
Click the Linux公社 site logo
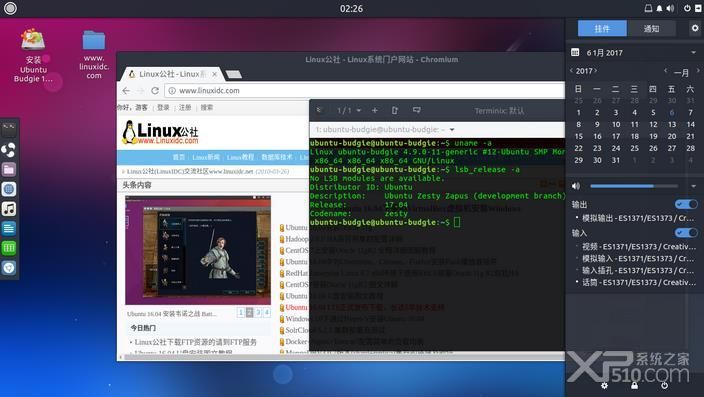coord(160,132)
